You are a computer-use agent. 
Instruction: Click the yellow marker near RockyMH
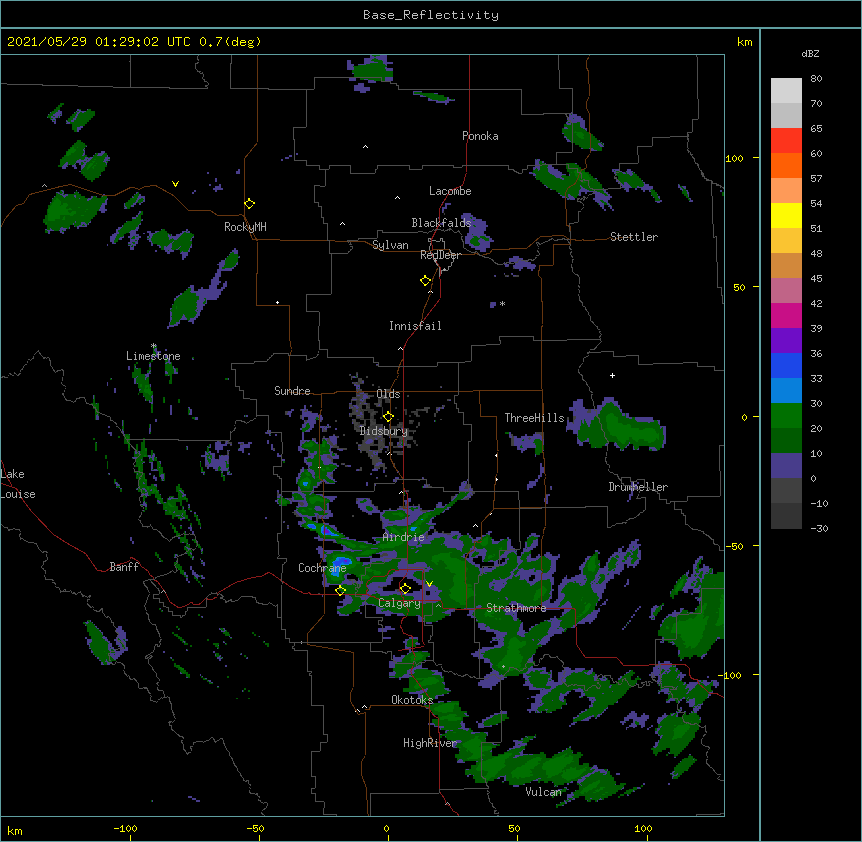tap(249, 204)
